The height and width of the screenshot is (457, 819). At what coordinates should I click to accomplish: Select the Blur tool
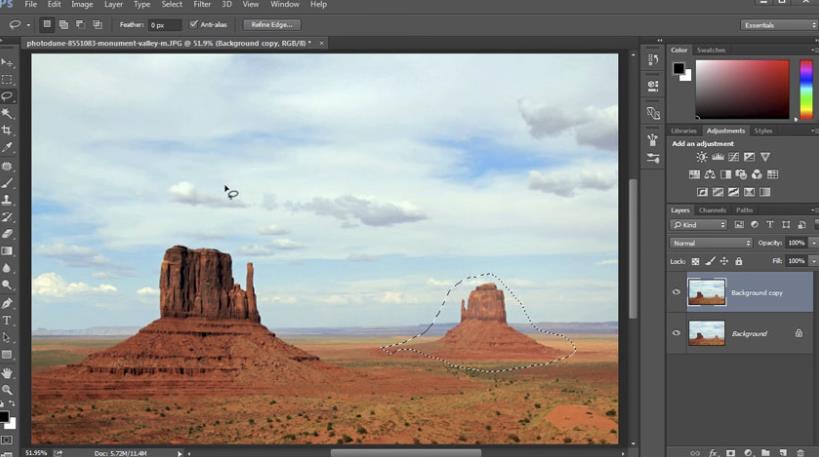coord(7,268)
